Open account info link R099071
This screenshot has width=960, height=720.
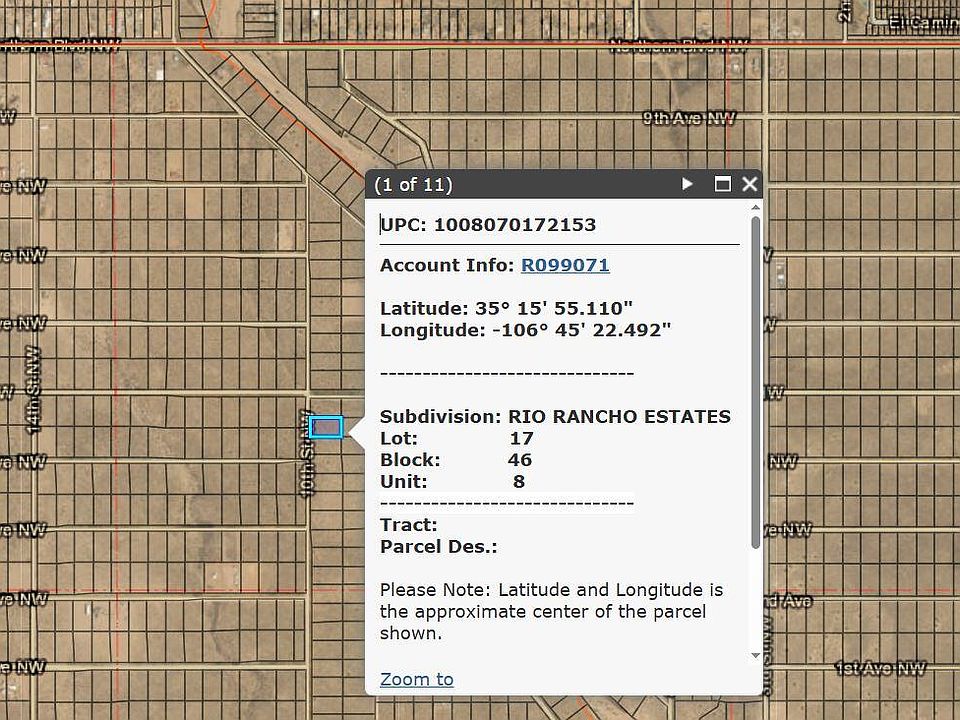click(x=565, y=265)
